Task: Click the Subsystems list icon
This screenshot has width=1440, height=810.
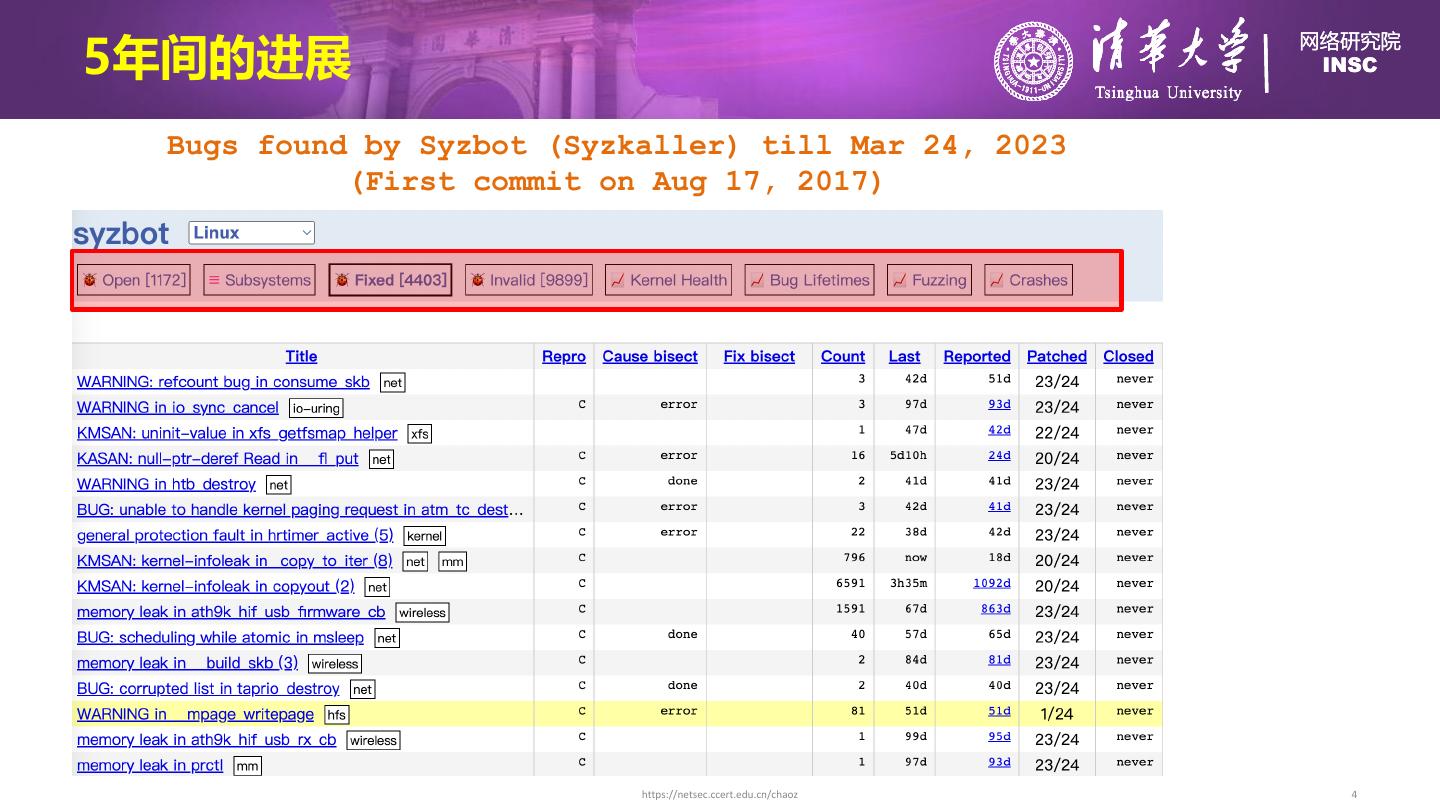Action: click(214, 281)
